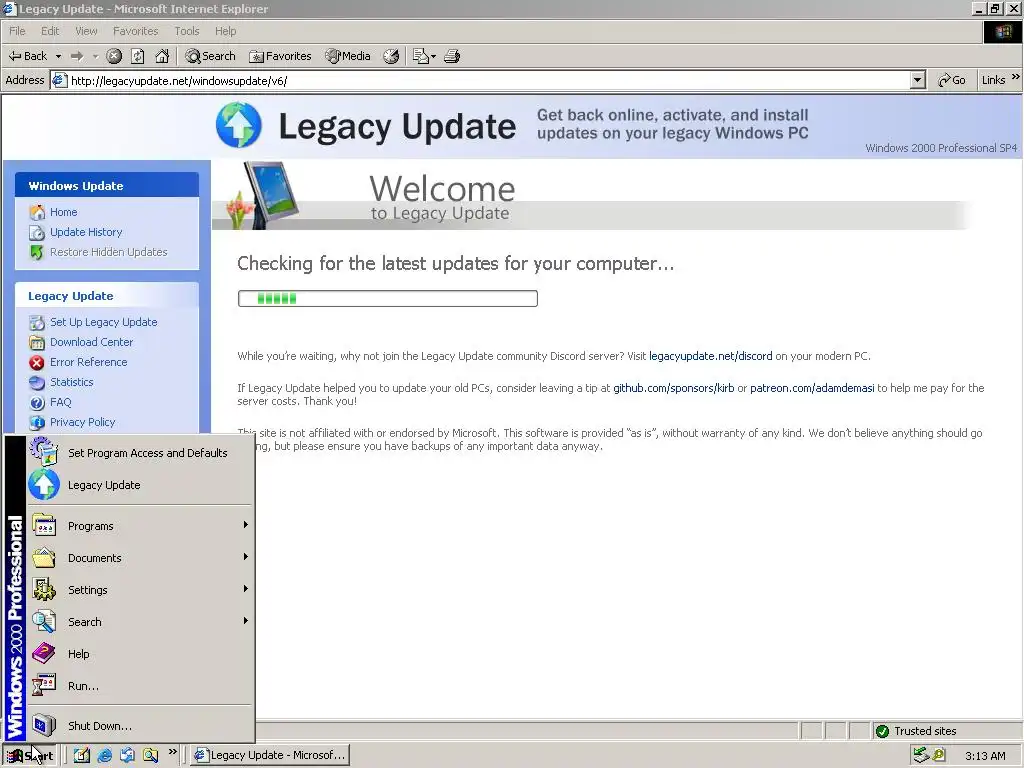Open the Home sidebar link
The height and width of the screenshot is (768, 1024).
click(x=63, y=212)
